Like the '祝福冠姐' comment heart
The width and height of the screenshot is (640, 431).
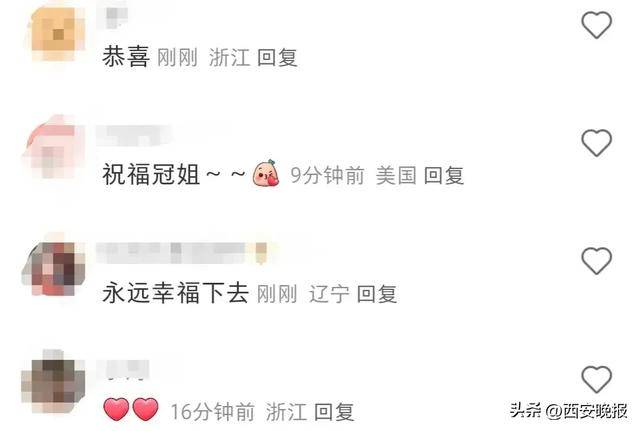pyautogui.click(x=596, y=143)
